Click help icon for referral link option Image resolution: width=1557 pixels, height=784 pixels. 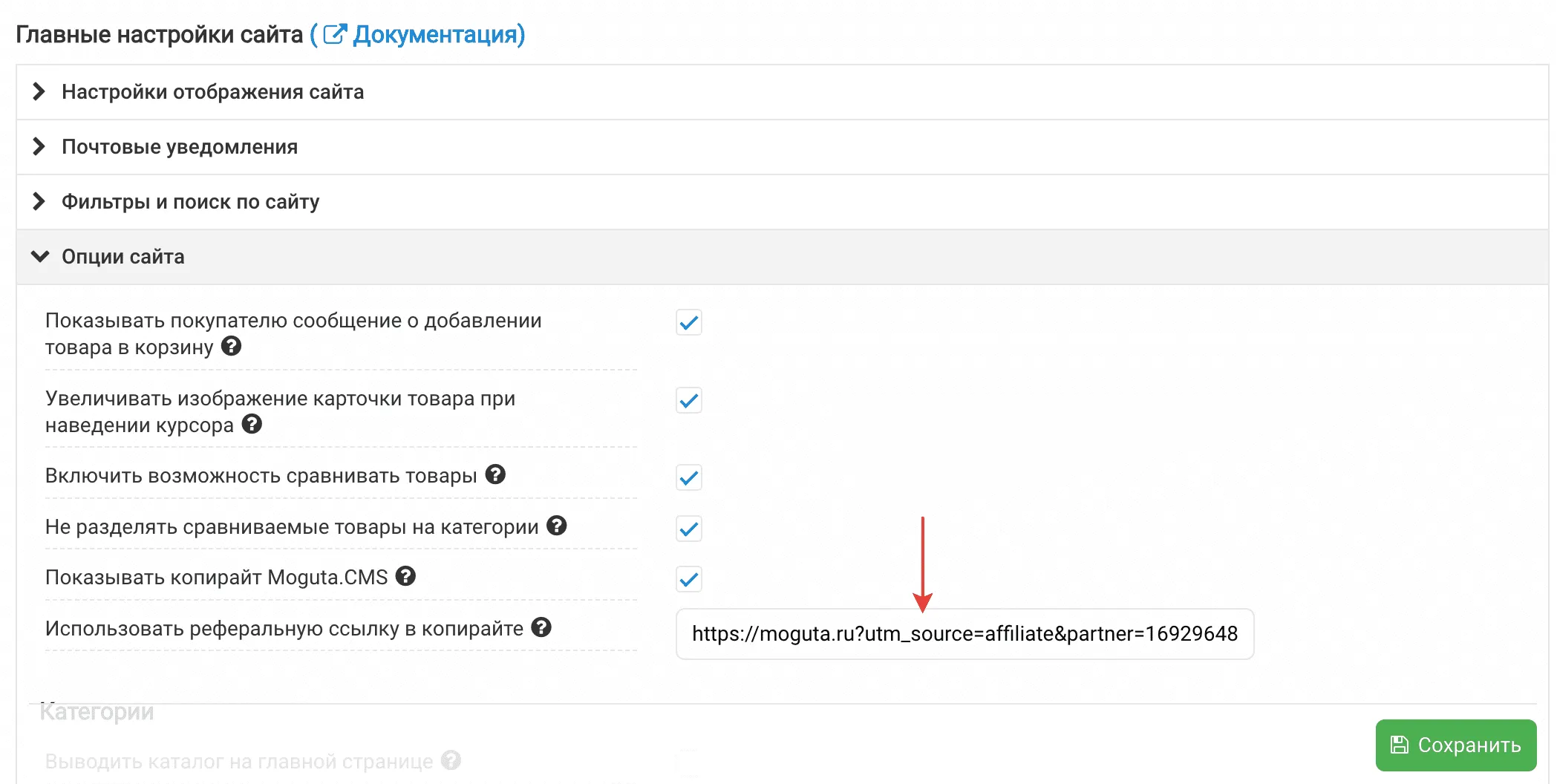(541, 627)
